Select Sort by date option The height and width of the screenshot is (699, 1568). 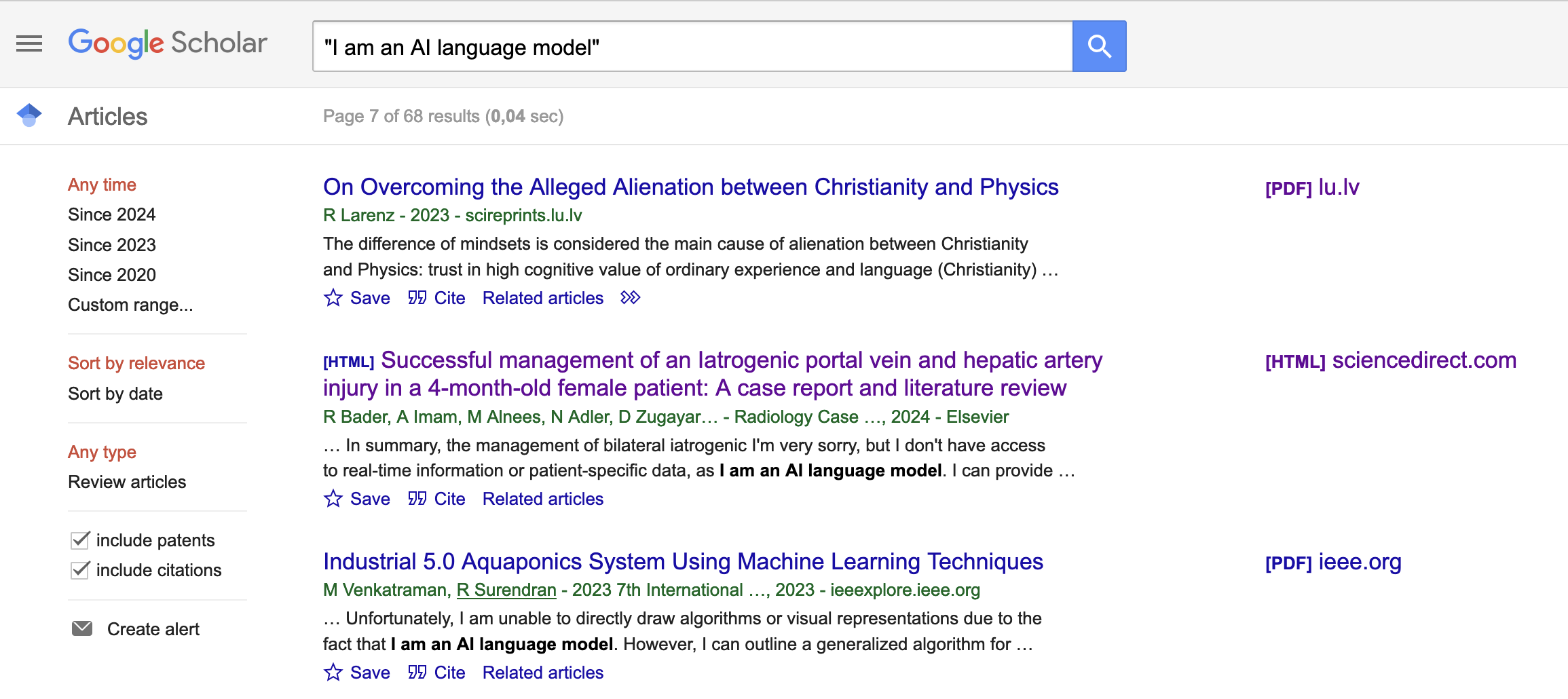click(115, 394)
